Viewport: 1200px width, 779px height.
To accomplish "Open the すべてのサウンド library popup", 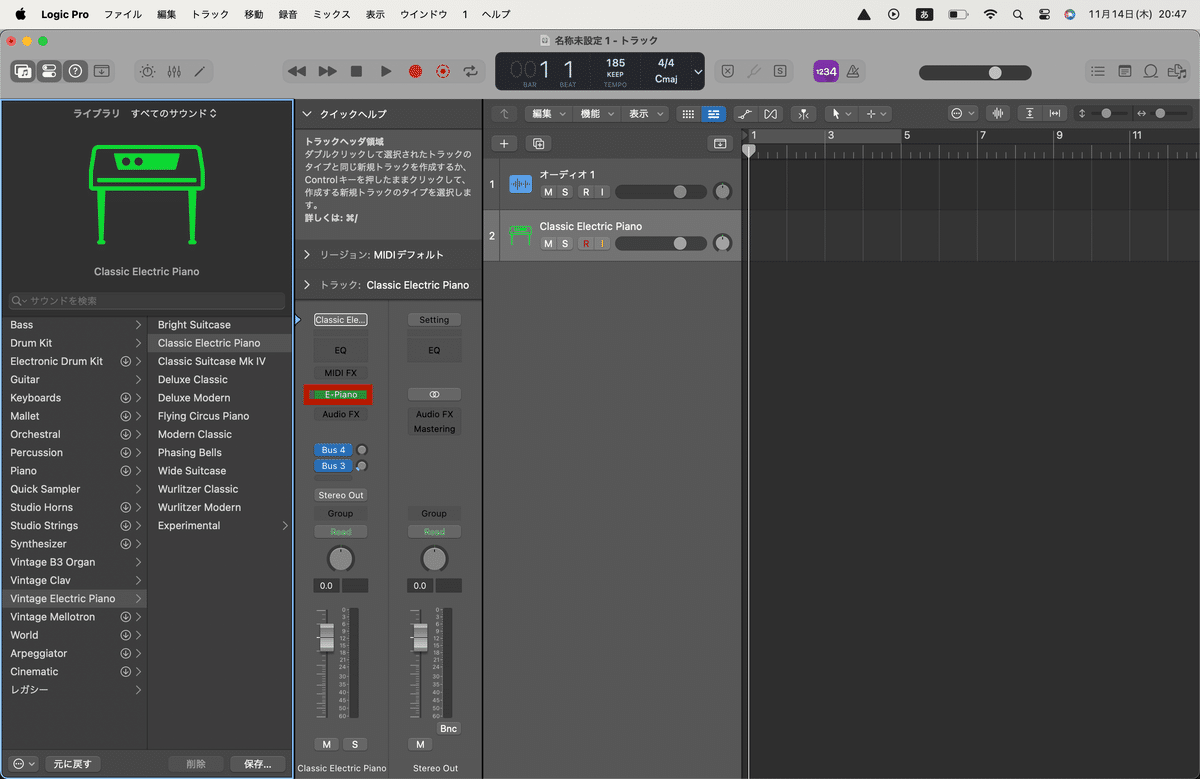I will click(174, 113).
